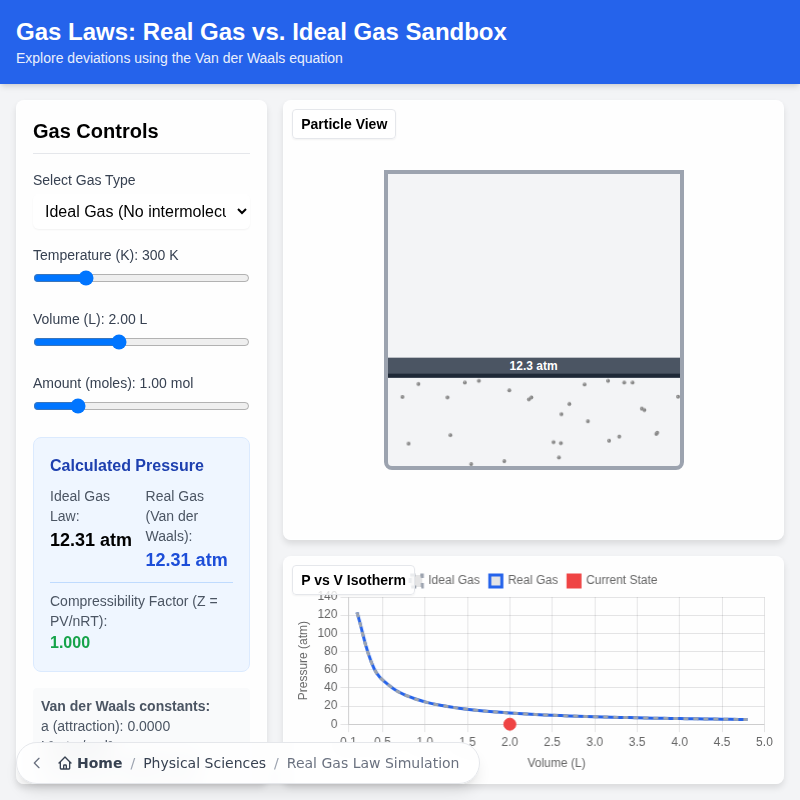The height and width of the screenshot is (800, 800).
Task: Click the Temperature slider handle
Action: (x=85, y=278)
